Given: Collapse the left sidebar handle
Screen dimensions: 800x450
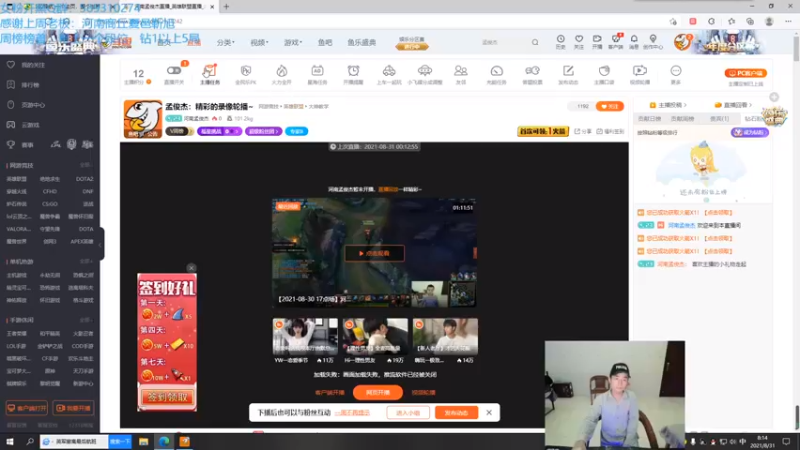Looking at the screenshot, I should pyautogui.click(x=102, y=244).
